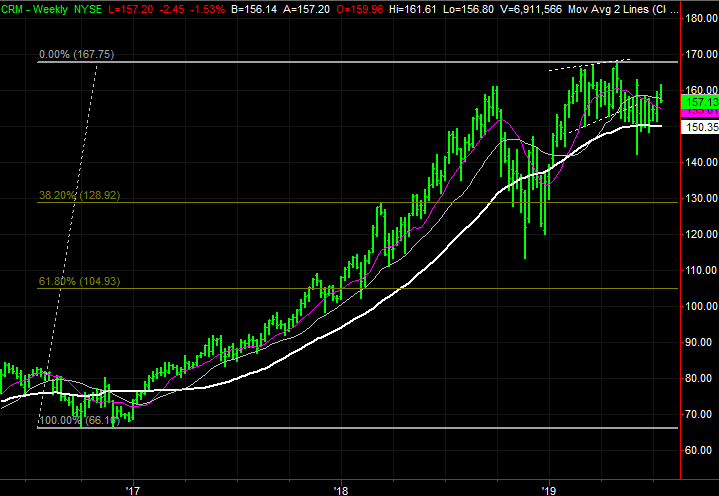Click the volume readout V=6,911,566
The width and height of the screenshot is (719, 496).
click(531, 9)
